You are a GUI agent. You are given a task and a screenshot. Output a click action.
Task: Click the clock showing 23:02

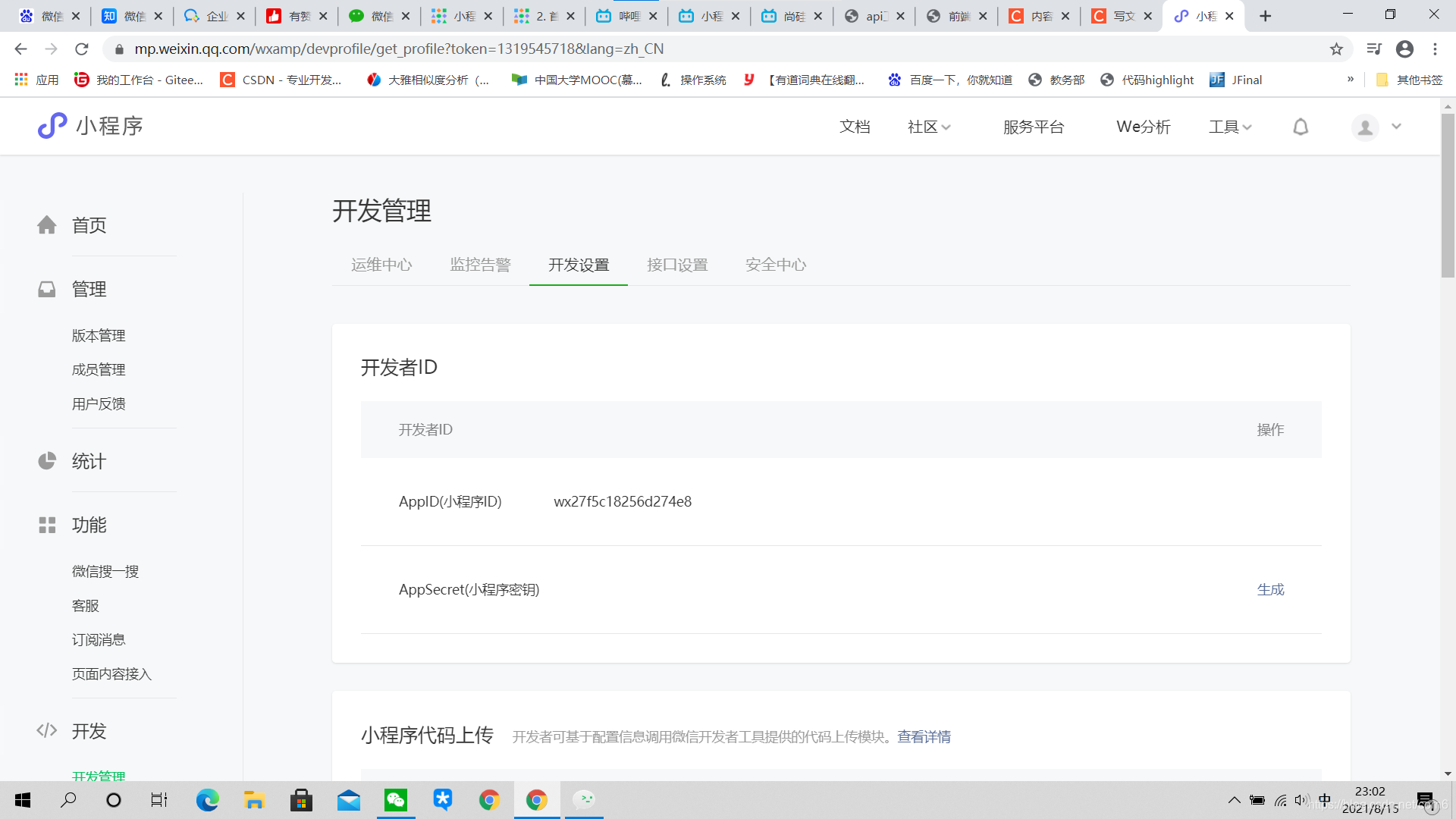[x=1370, y=791]
